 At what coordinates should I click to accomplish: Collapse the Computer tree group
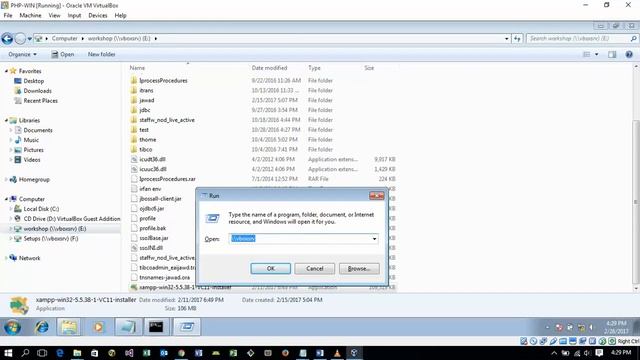click(x=6, y=199)
